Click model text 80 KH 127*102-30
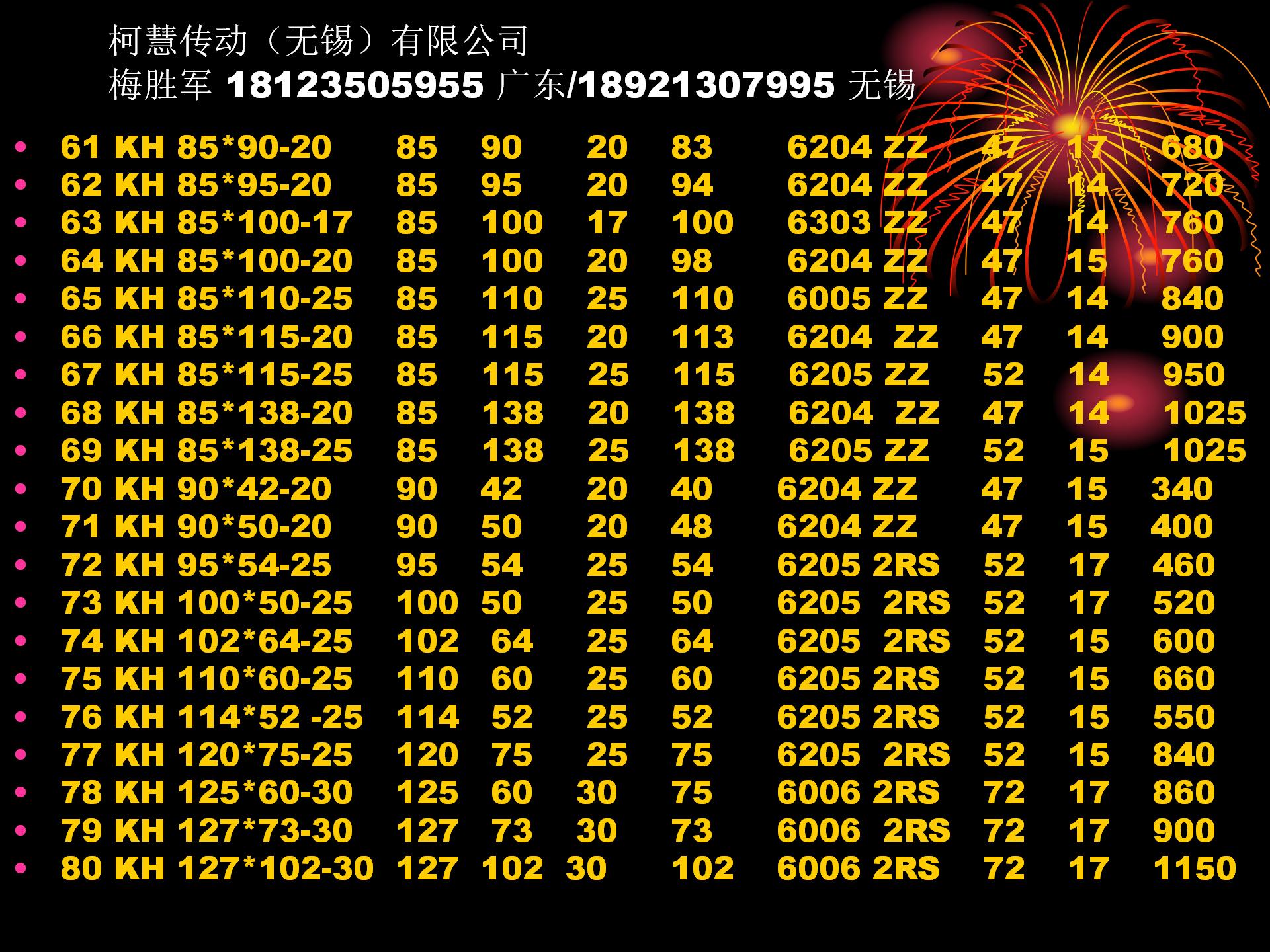Viewport: 1270px width, 952px height. (x=217, y=869)
